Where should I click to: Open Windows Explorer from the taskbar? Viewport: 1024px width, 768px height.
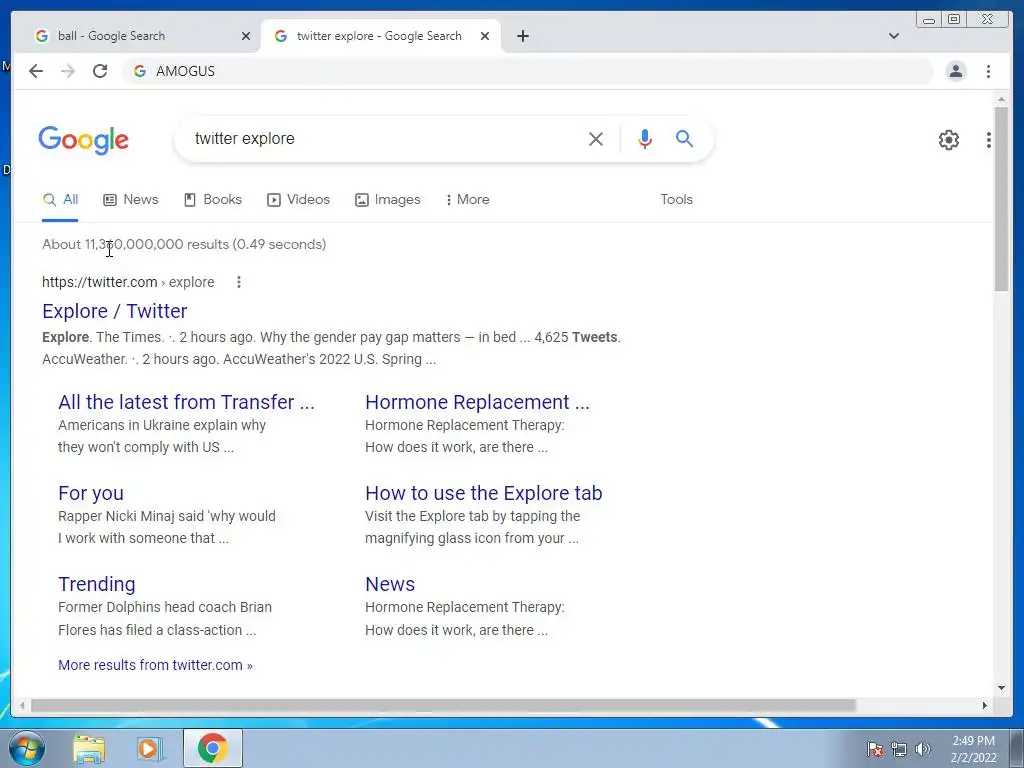[89, 748]
